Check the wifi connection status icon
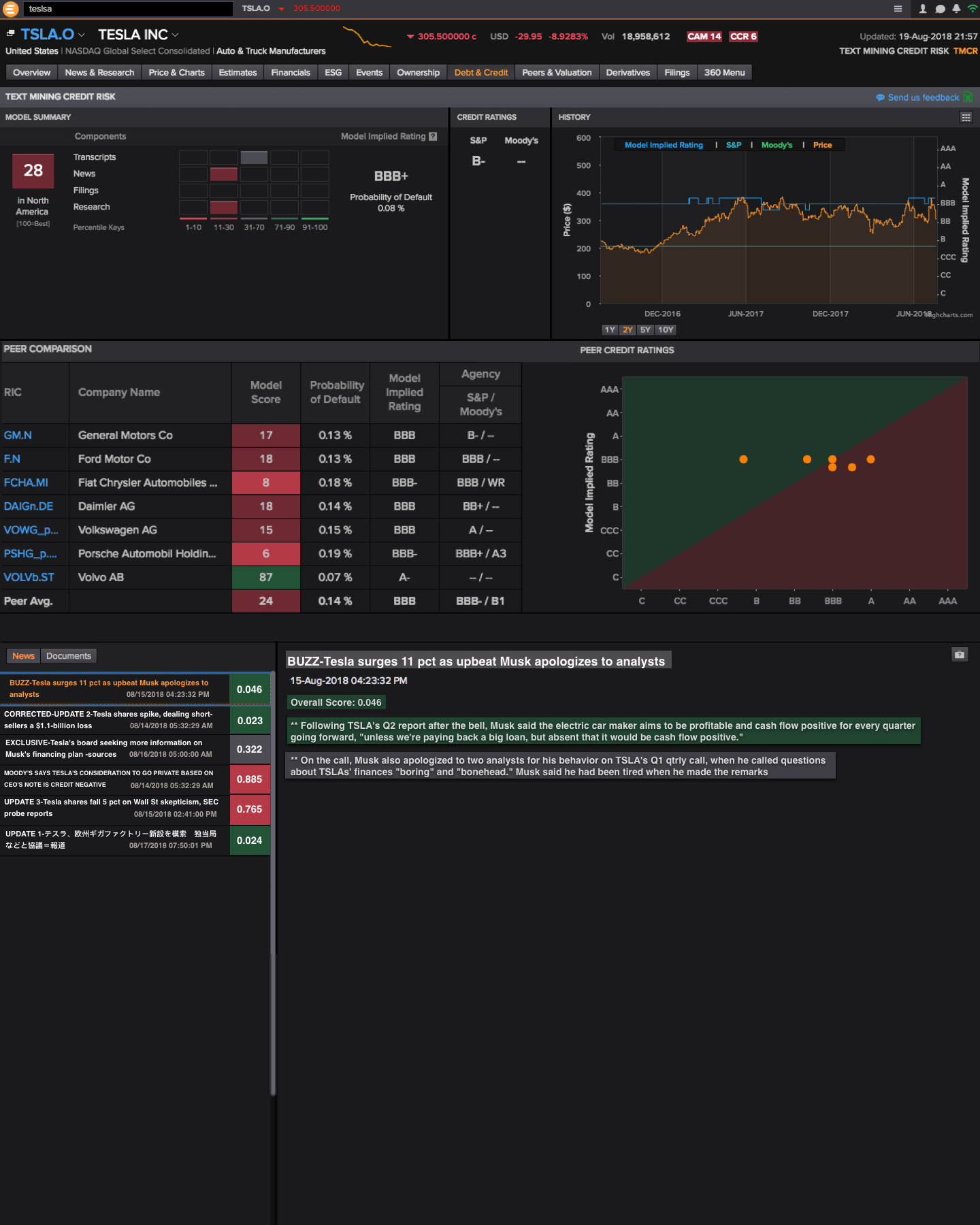This screenshot has width=980, height=1225. pos(973,9)
